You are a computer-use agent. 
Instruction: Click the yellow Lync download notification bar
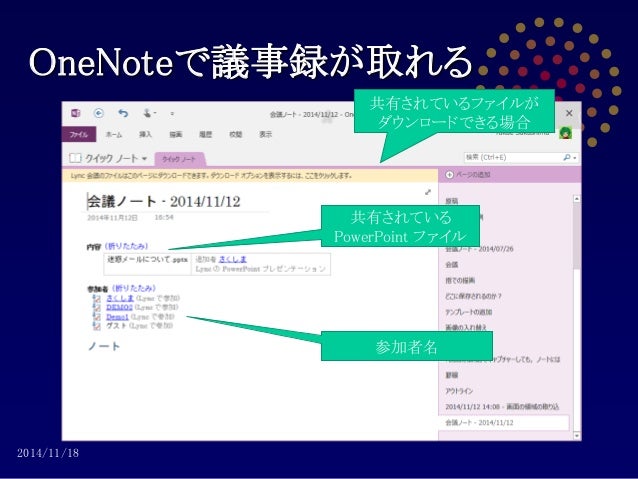click(x=250, y=176)
